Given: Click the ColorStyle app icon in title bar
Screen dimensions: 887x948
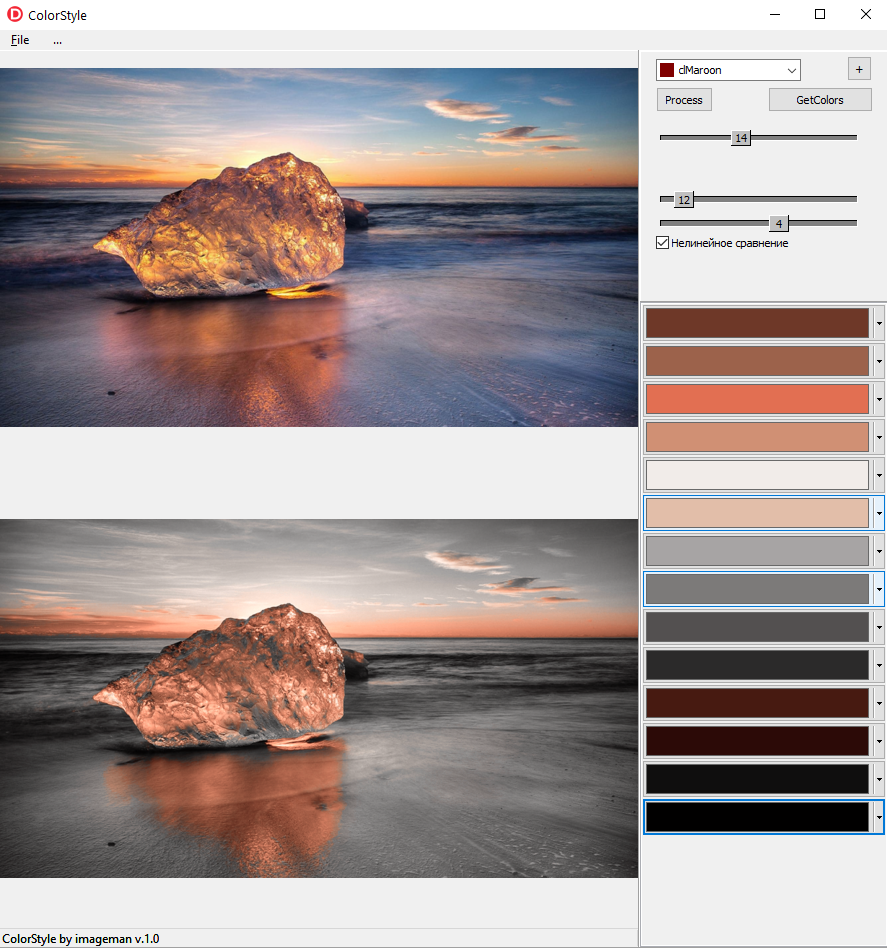Looking at the screenshot, I should tap(15, 15).
